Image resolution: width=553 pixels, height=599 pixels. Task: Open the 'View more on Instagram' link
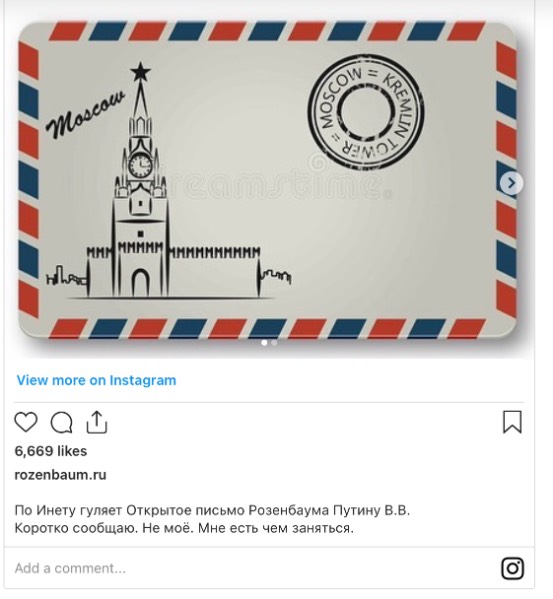click(x=96, y=380)
